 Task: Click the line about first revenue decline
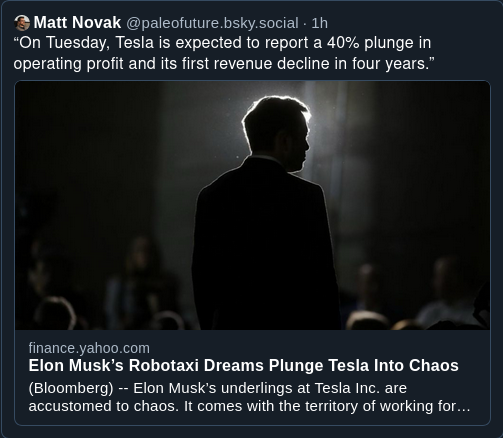(x=224, y=63)
